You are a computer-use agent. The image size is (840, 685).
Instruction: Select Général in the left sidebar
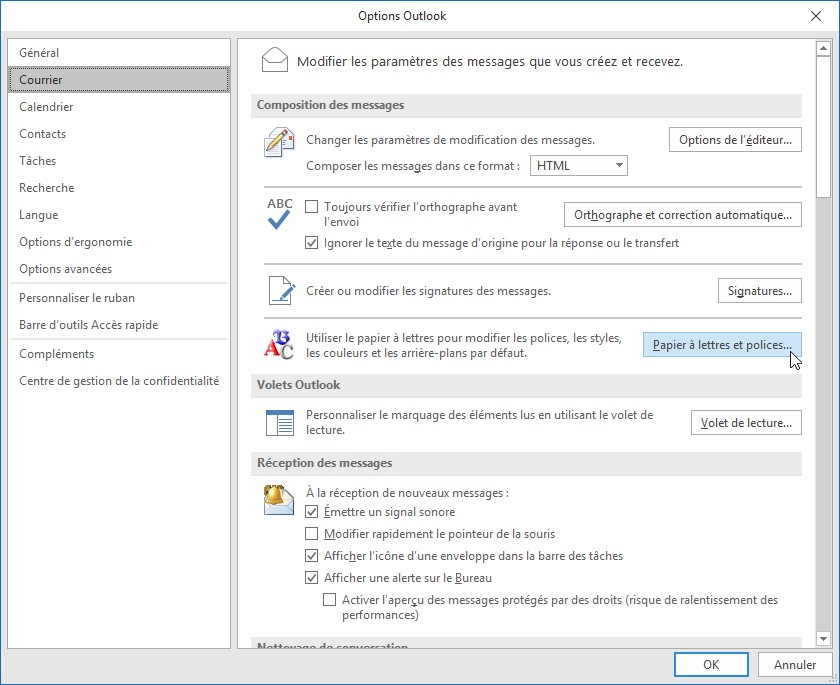pos(119,52)
